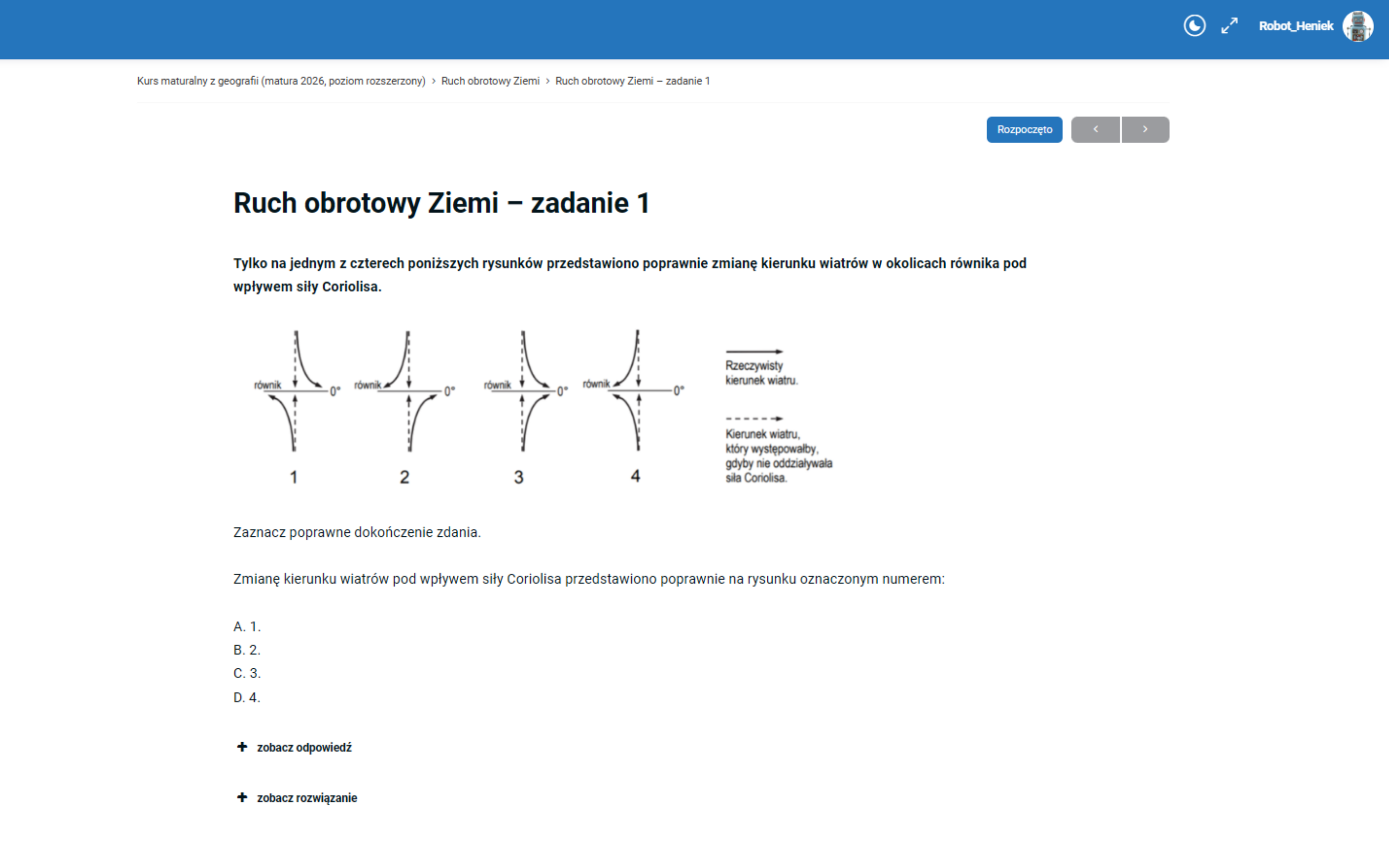
Task: Select answer option D. 4.
Action: pos(247,697)
